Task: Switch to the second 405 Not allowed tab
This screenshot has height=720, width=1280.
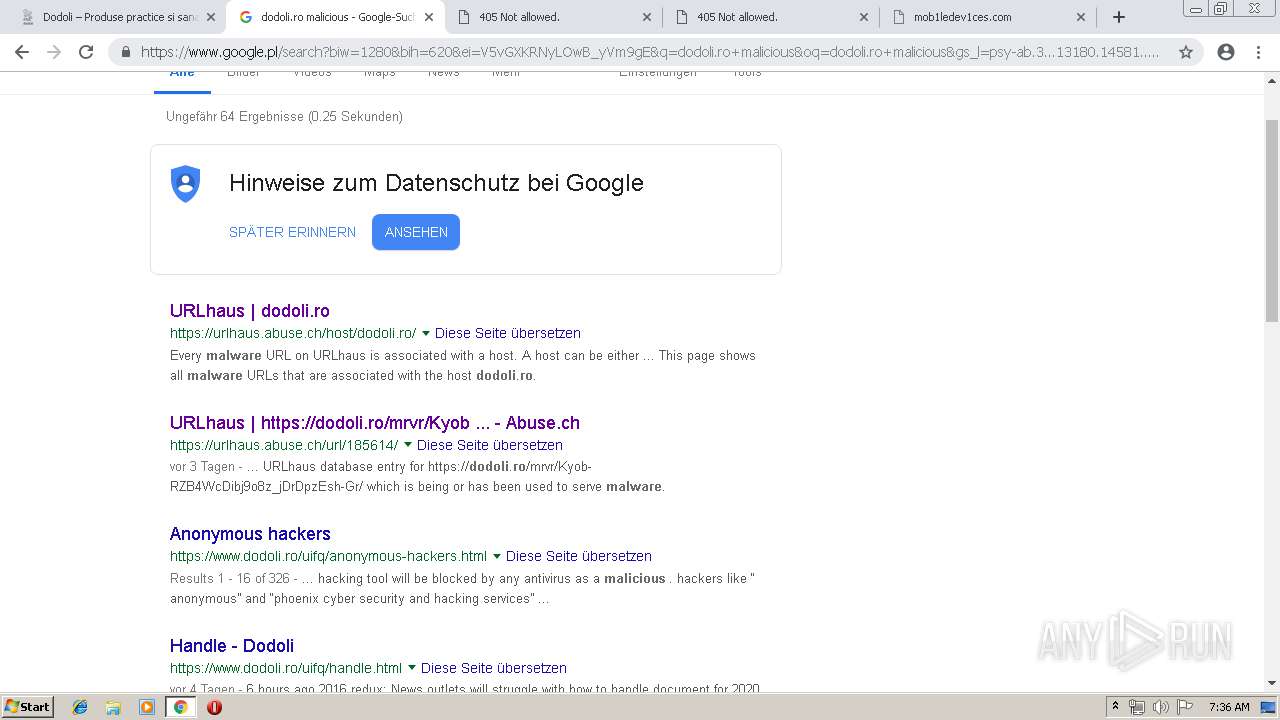Action: (x=771, y=17)
